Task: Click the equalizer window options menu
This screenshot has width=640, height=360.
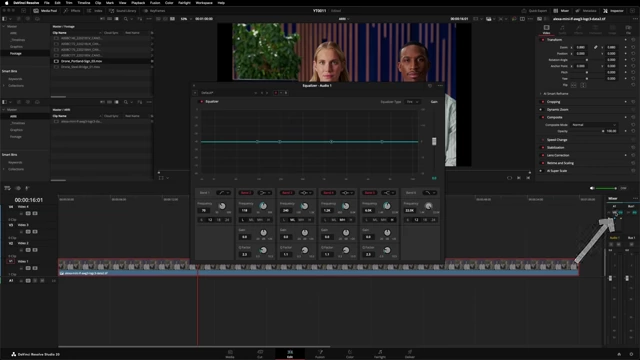Action: click(x=440, y=86)
